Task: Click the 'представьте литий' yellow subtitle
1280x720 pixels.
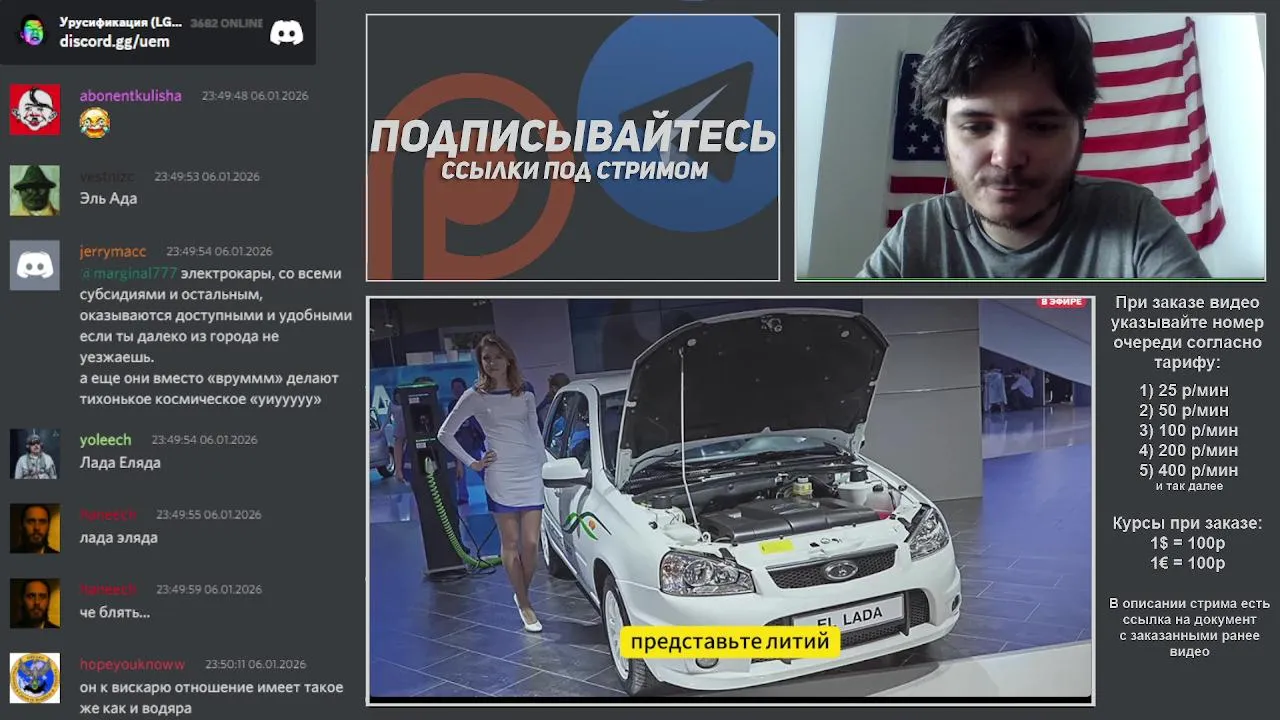Action: (730, 641)
